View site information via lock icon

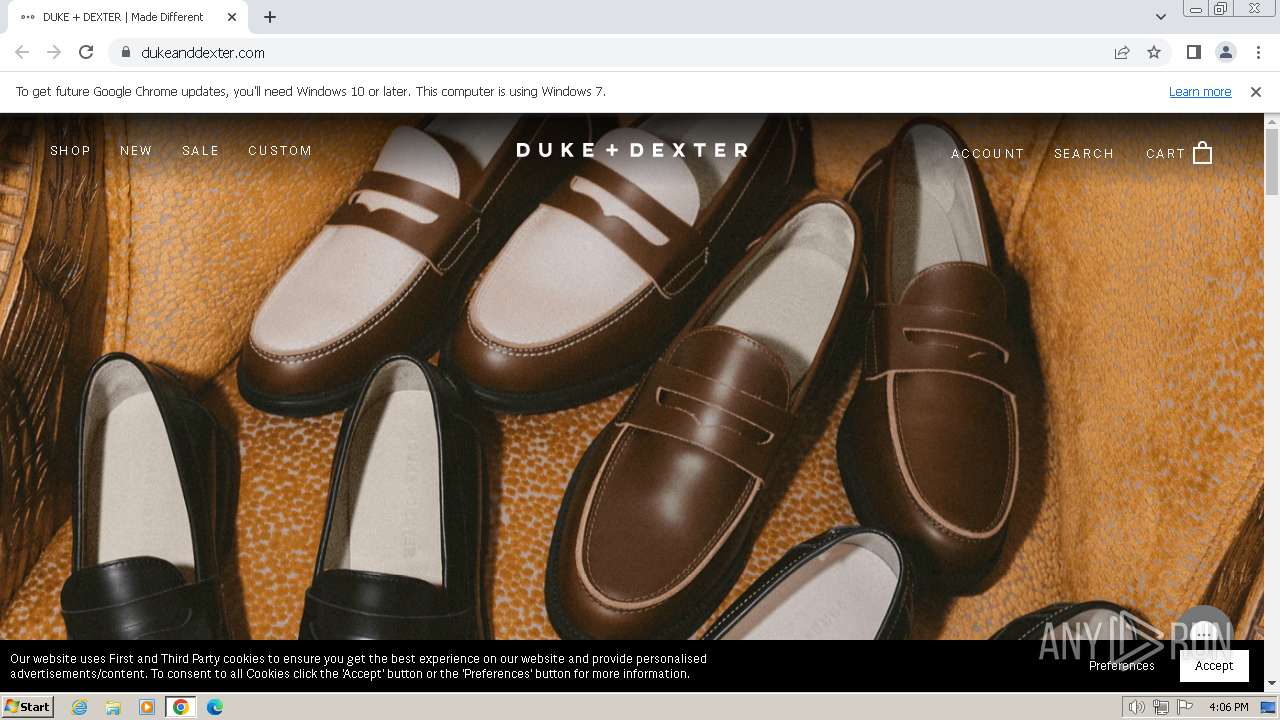click(125, 52)
